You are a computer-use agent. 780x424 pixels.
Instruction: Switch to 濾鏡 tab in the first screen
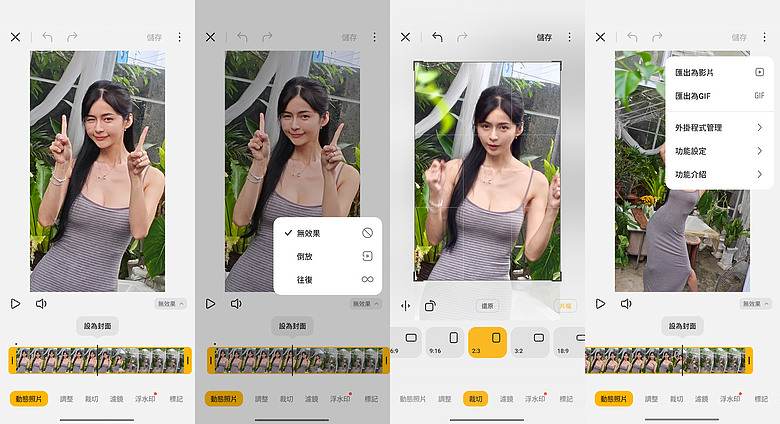116,399
